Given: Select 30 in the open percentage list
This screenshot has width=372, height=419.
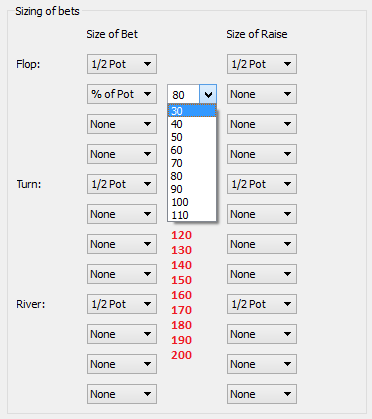Looking at the screenshot, I should tap(192, 111).
